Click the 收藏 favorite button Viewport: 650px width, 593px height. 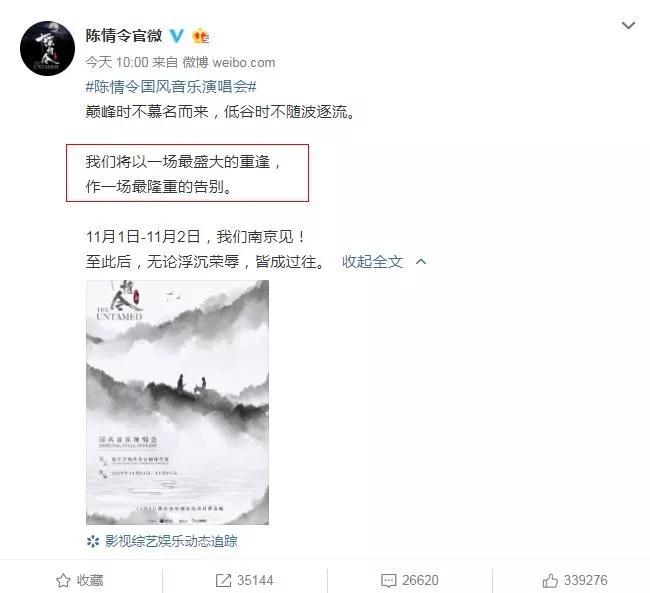[80, 581]
